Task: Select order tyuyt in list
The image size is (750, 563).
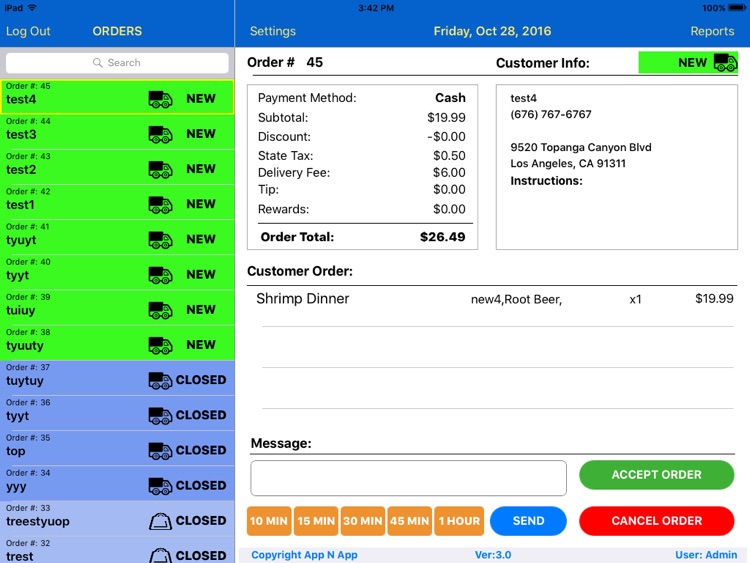Action: pyautogui.click(x=117, y=238)
